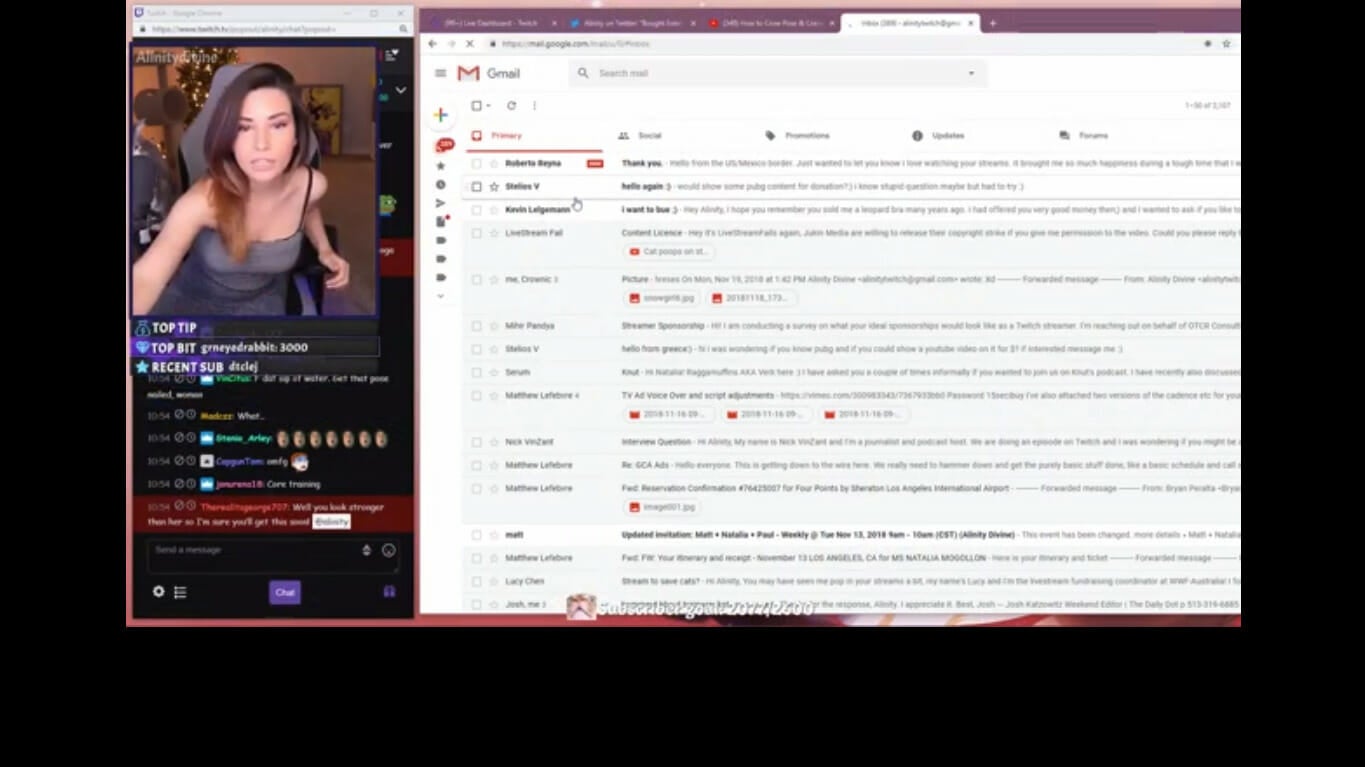Star the Mihir Pandya email
Screen dimensions: 1365x767
(x=494, y=326)
